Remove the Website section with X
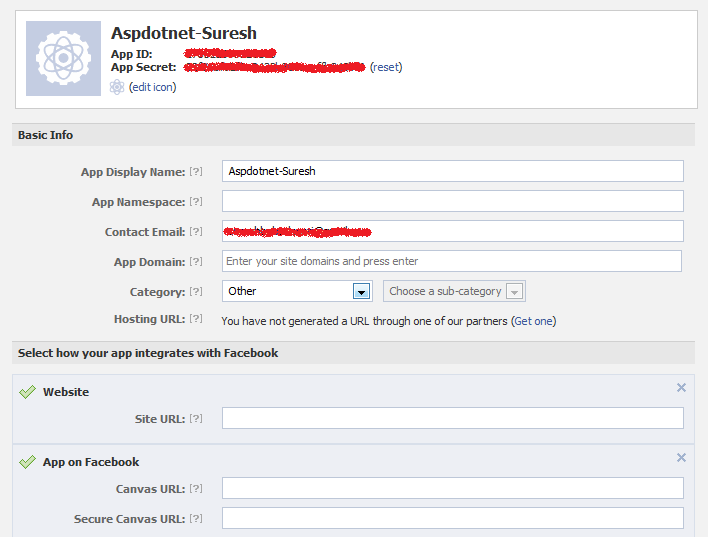This screenshot has height=537, width=708. [x=681, y=388]
